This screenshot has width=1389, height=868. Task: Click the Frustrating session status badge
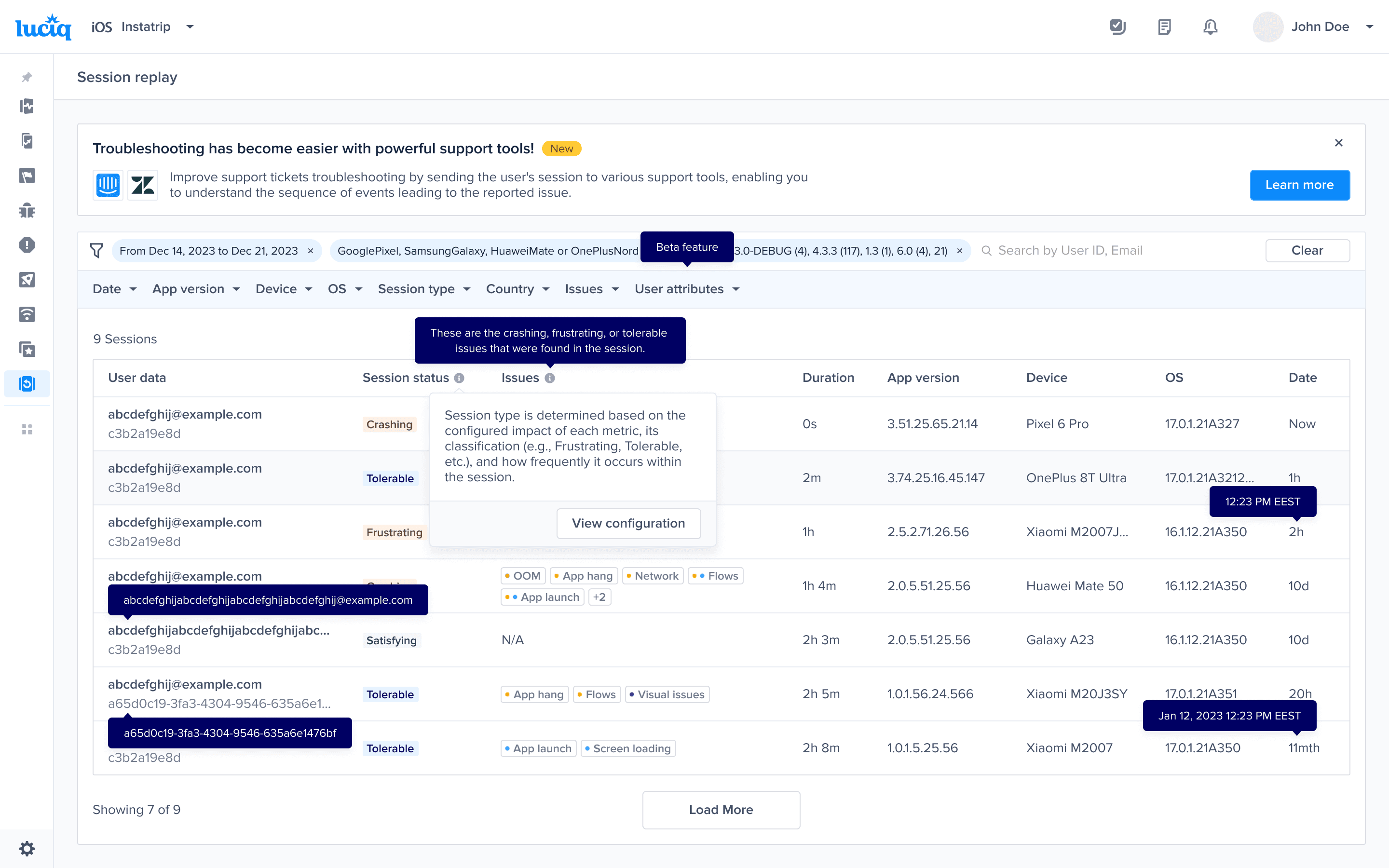[x=395, y=532]
